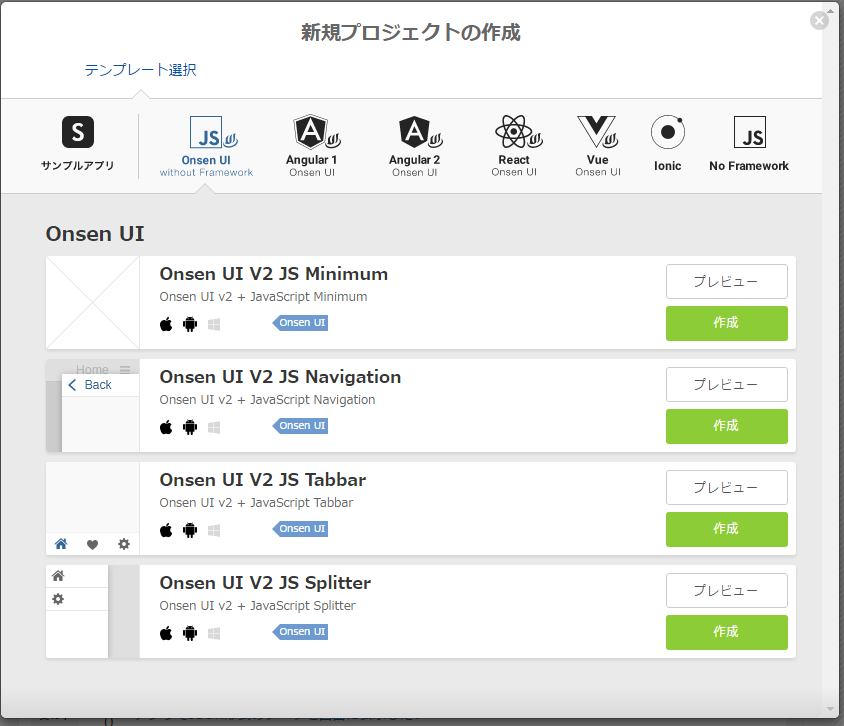
Task: Click the JS Splitter template thumbnail
Action: click(93, 611)
